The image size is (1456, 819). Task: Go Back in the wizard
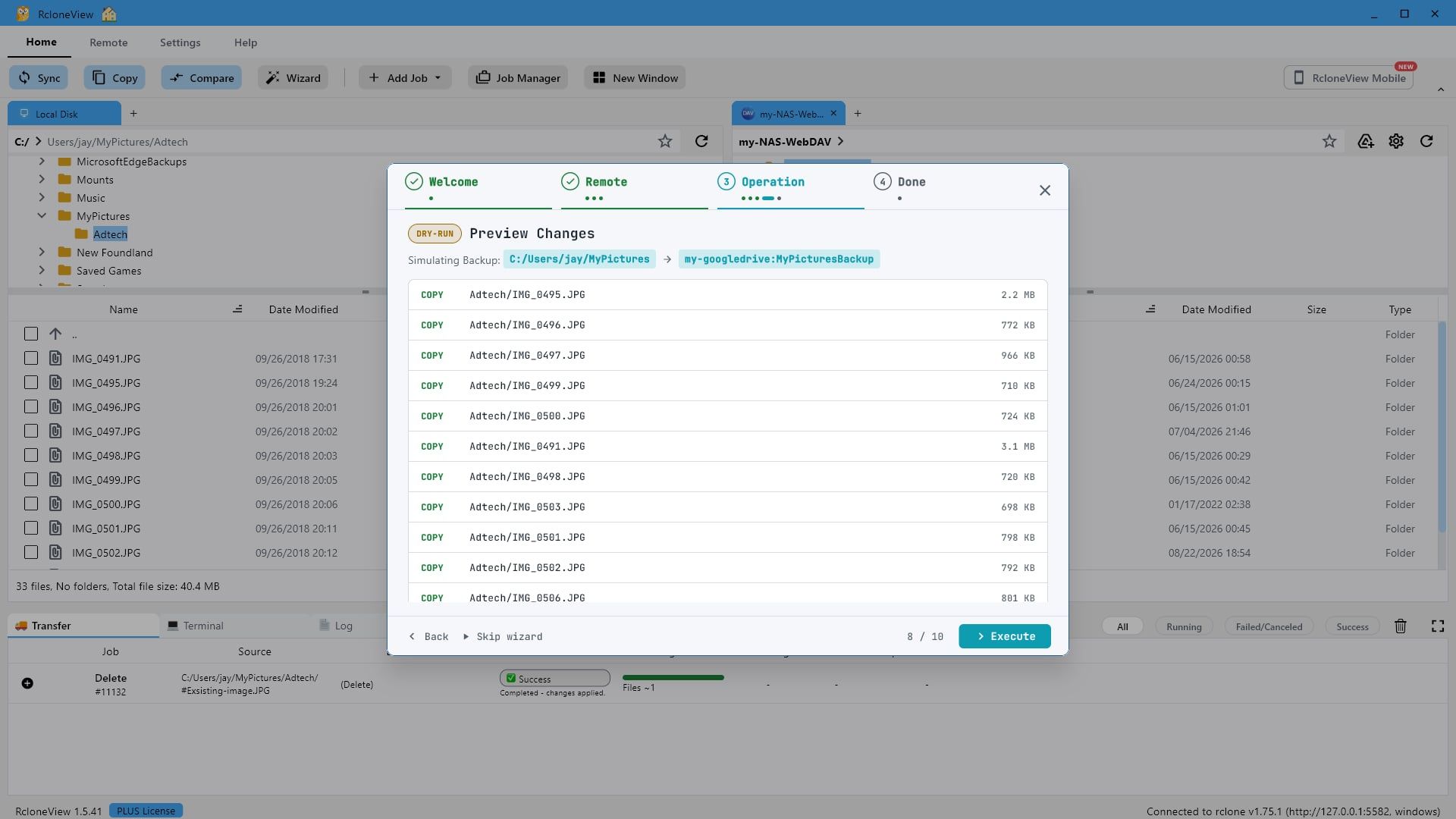pyautogui.click(x=428, y=636)
